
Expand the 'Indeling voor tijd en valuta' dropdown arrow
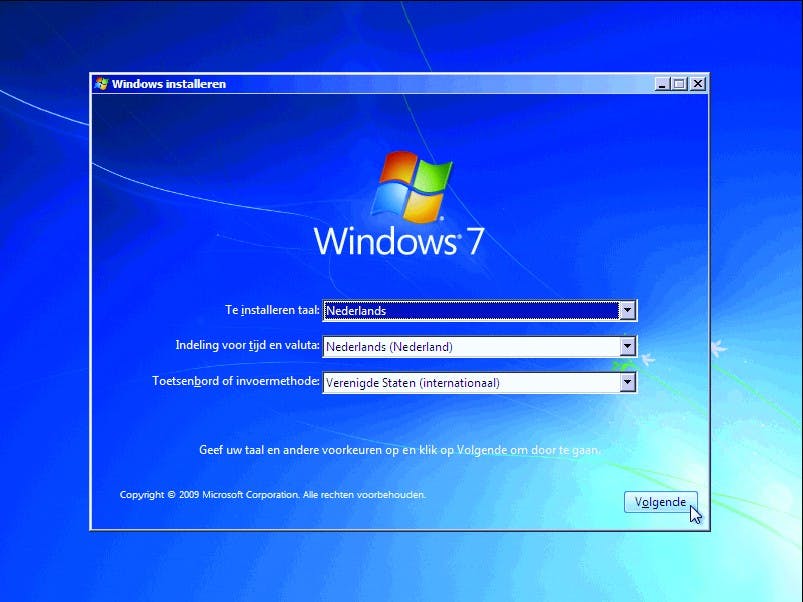click(x=627, y=347)
